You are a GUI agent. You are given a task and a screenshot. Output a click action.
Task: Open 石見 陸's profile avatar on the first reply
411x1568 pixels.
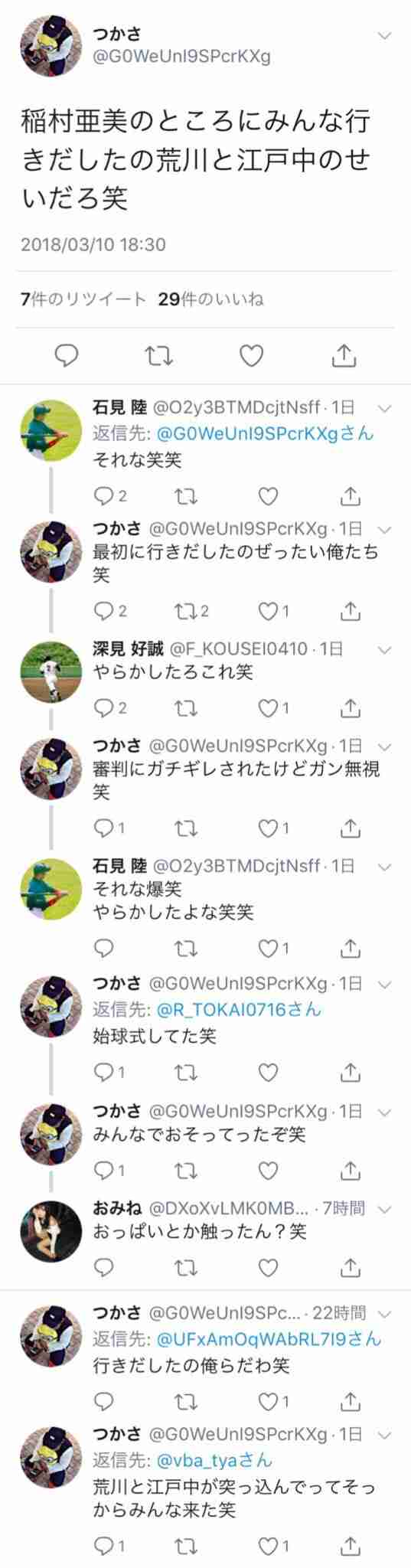pyautogui.click(x=51, y=431)
